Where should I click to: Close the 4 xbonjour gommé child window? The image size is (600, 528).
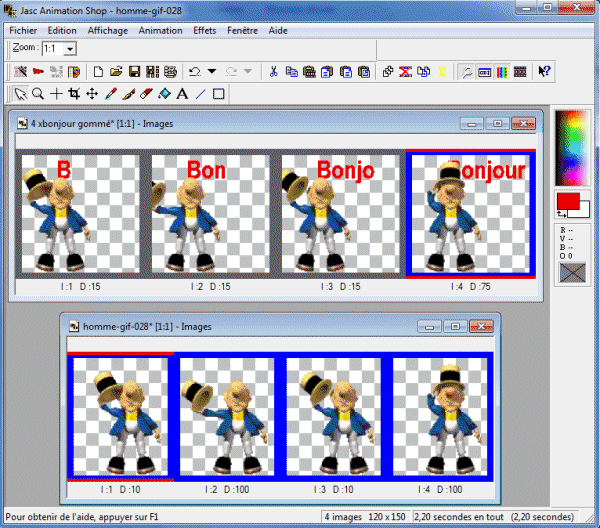pos(523,124)
